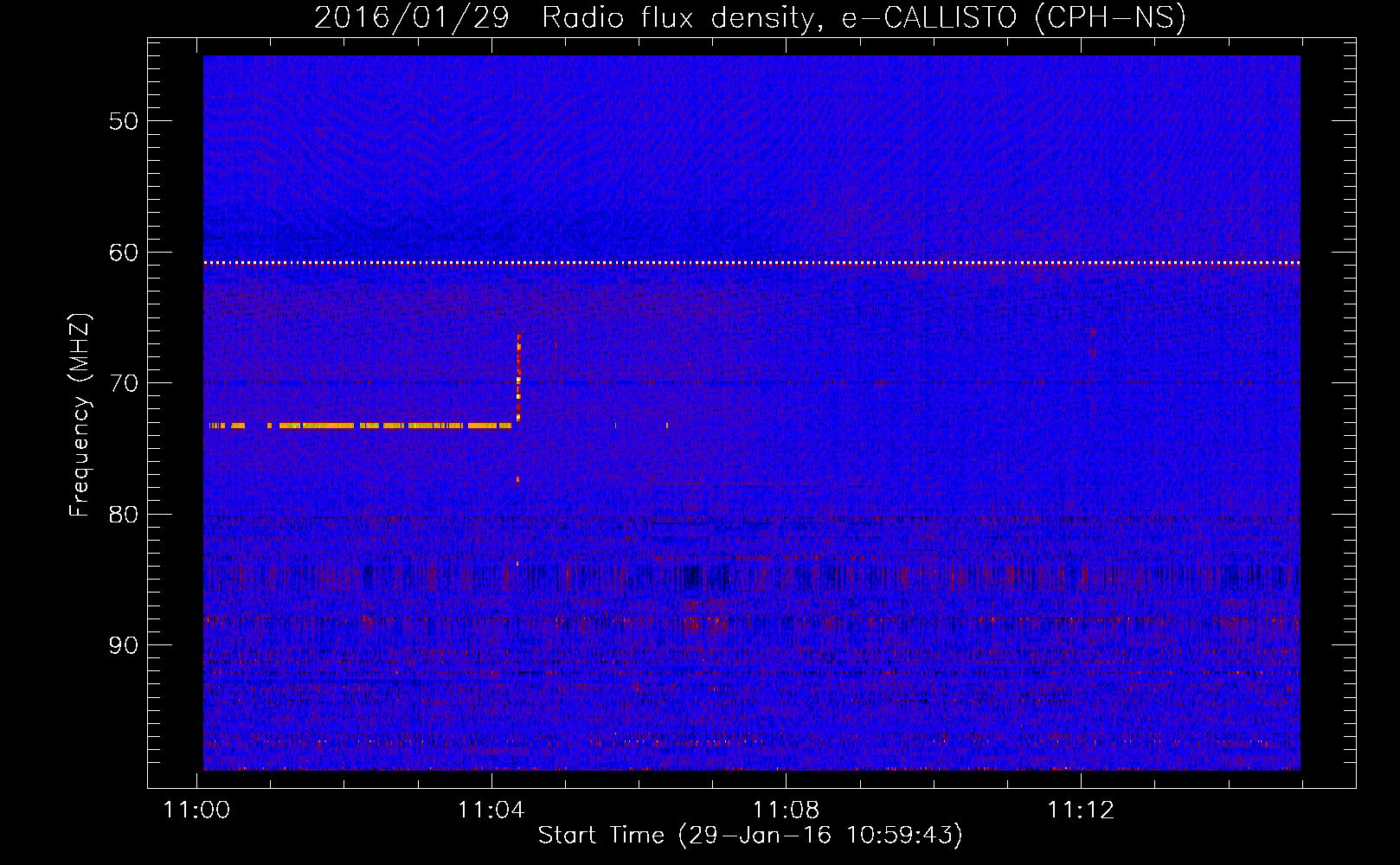The image size is (1400, 865).
Task: Click the '60' frequency tick label
Action: (124, 253)
